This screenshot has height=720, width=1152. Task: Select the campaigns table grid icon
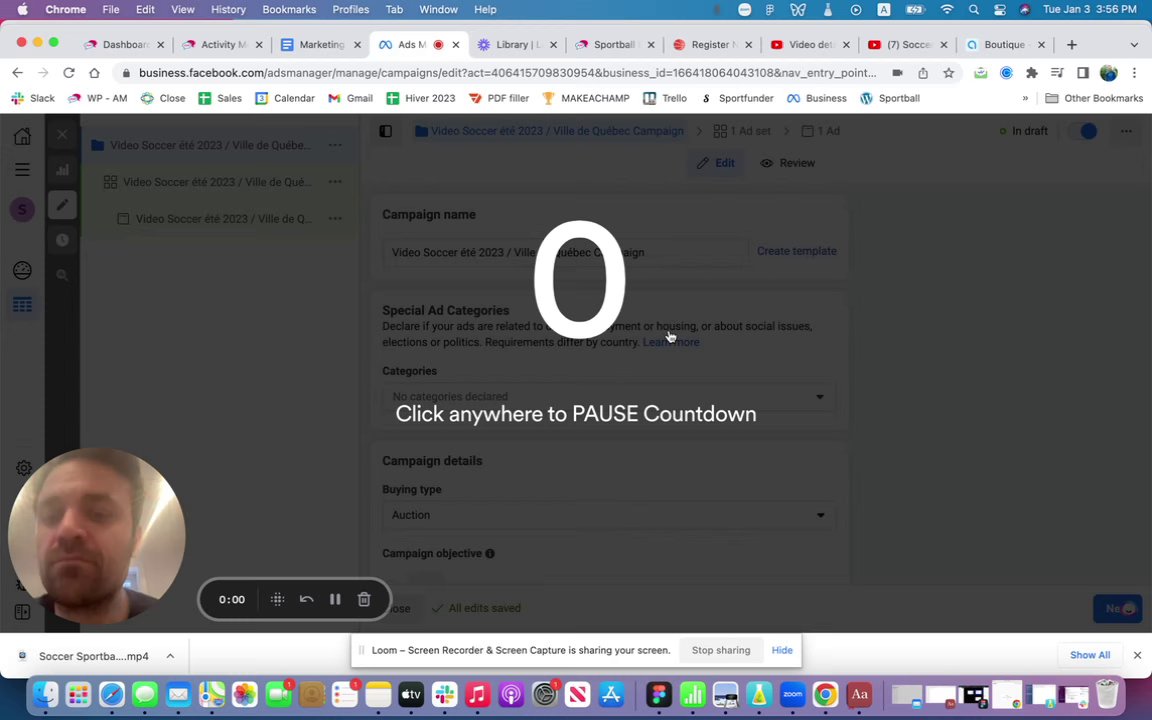pyautogui.click(x=22, y=304)
